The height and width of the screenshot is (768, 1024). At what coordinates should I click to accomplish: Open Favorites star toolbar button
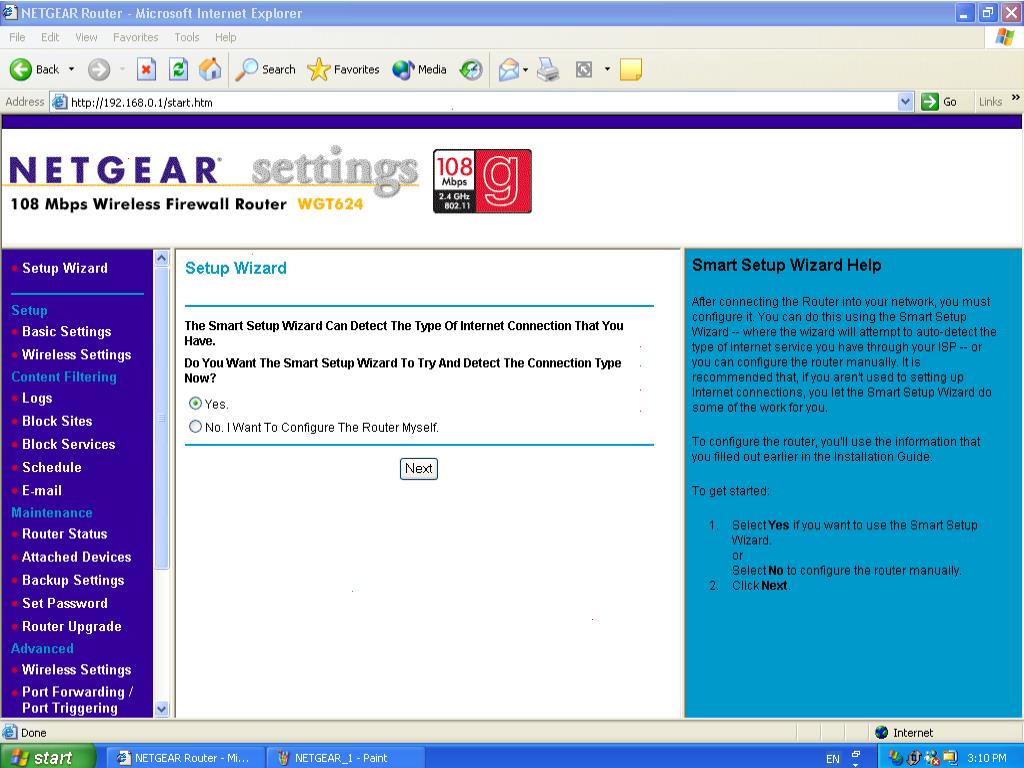click(343, 69)
